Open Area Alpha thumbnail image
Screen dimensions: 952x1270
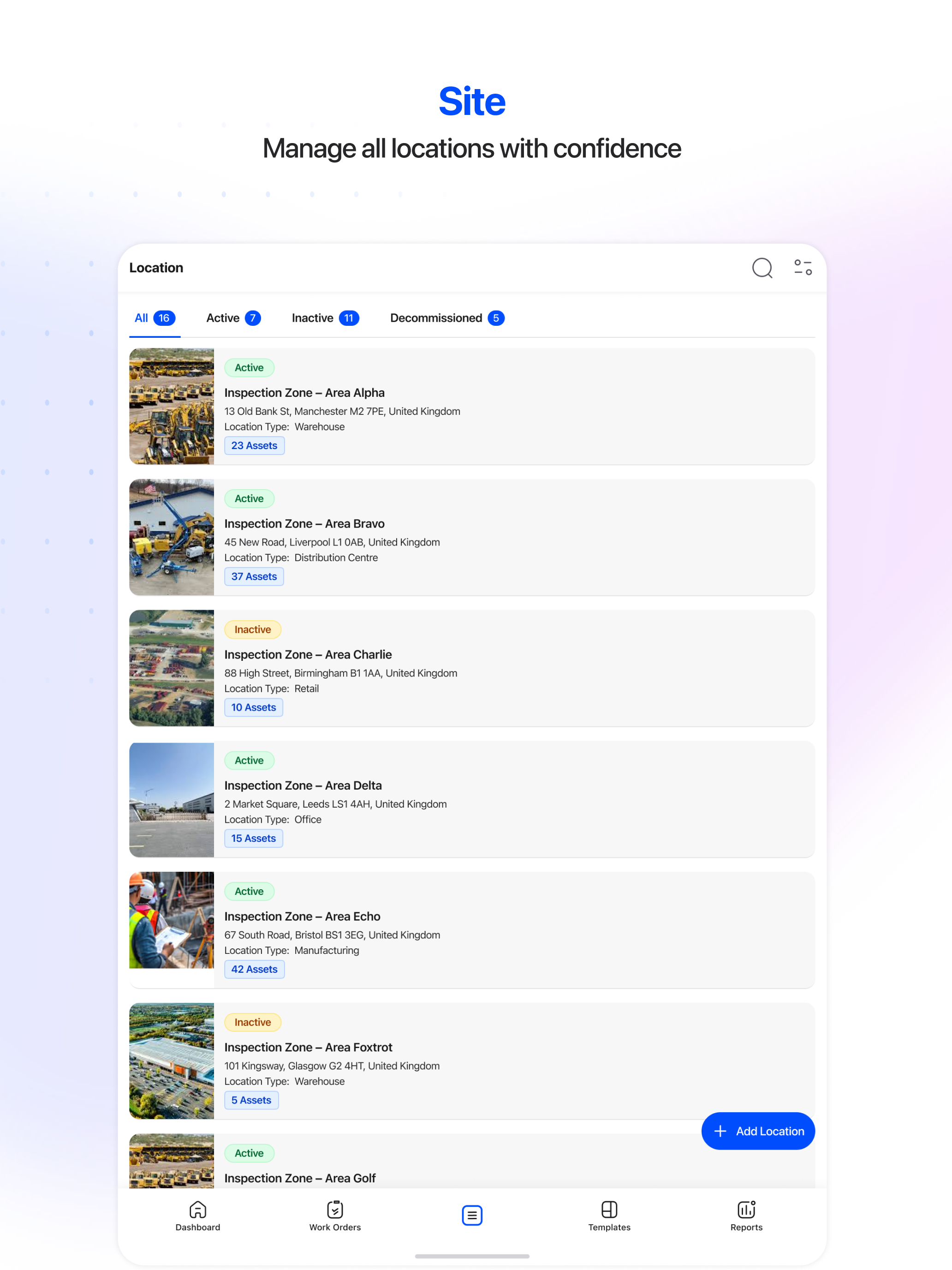click(x=172, y=407)
